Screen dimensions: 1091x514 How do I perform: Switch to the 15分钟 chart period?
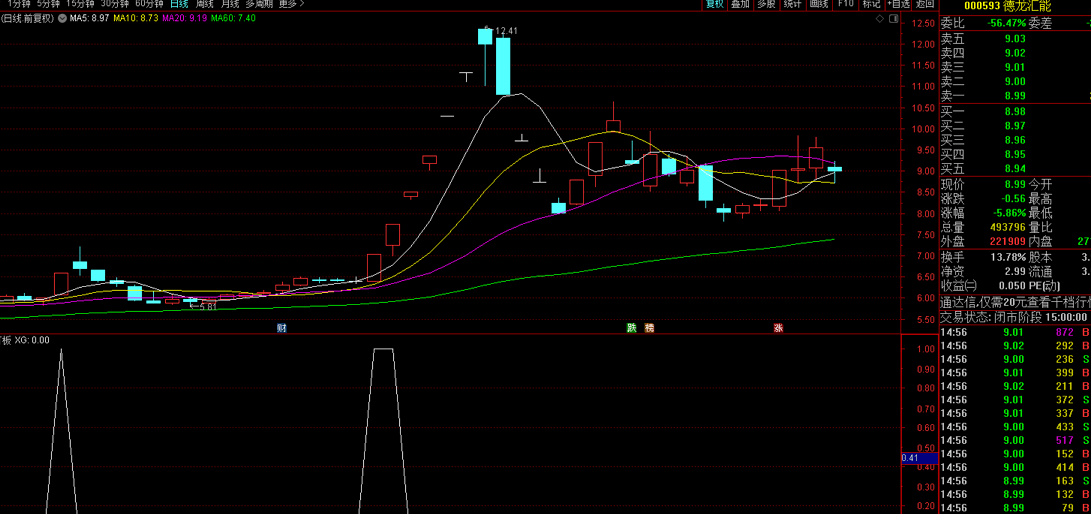(80, 3)
